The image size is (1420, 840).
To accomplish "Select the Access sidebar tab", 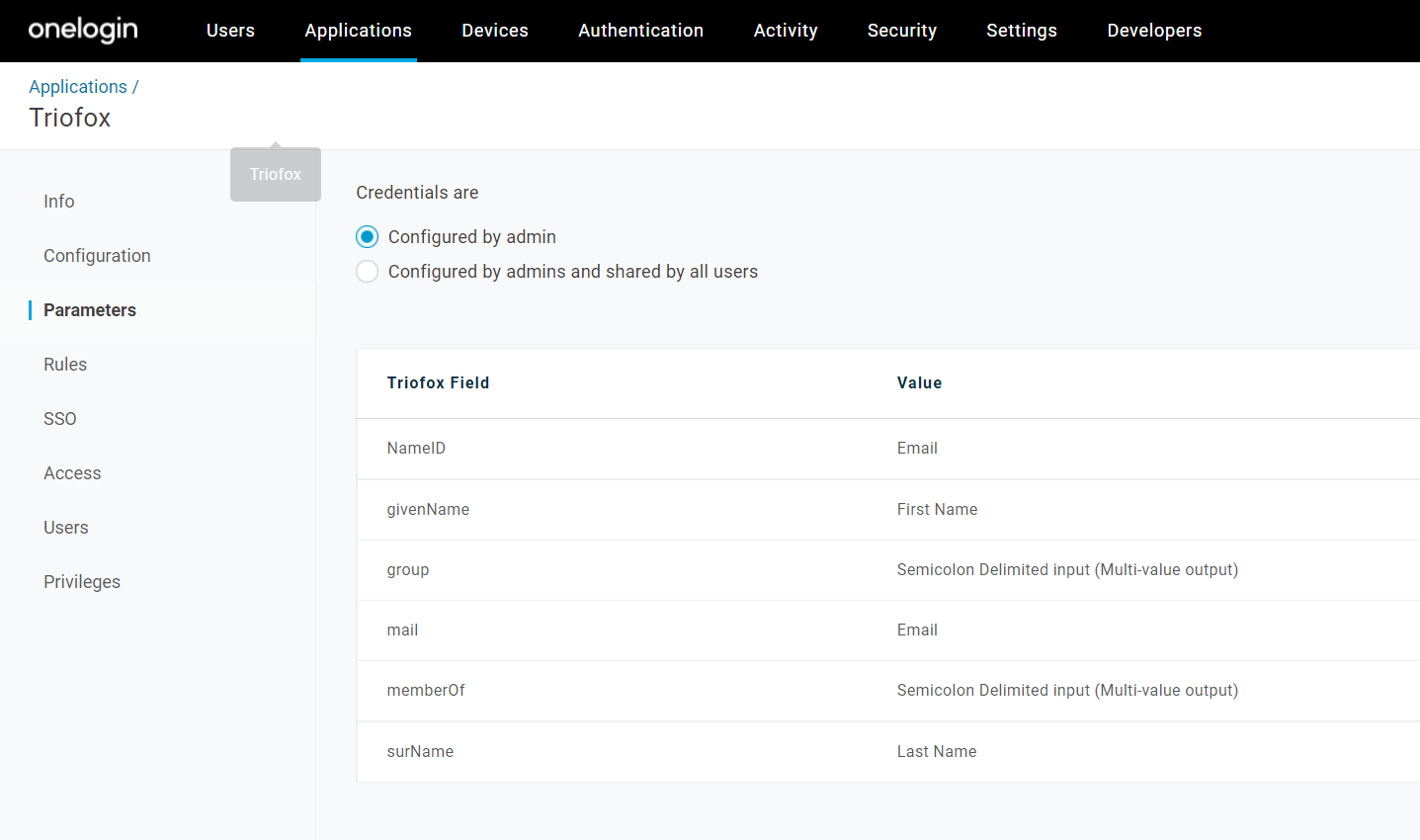I will [72, 473].
